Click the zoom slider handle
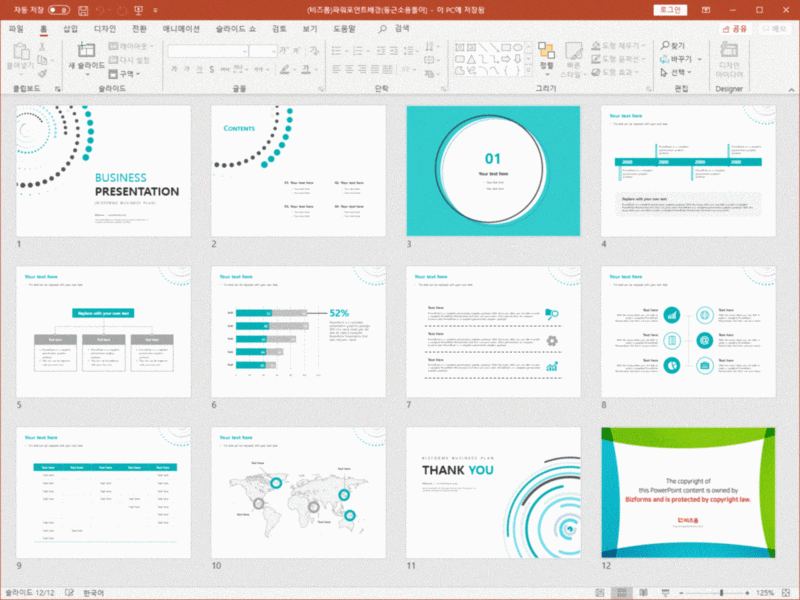The height and width of the screenshot is (600, 800). coord(721,592)
